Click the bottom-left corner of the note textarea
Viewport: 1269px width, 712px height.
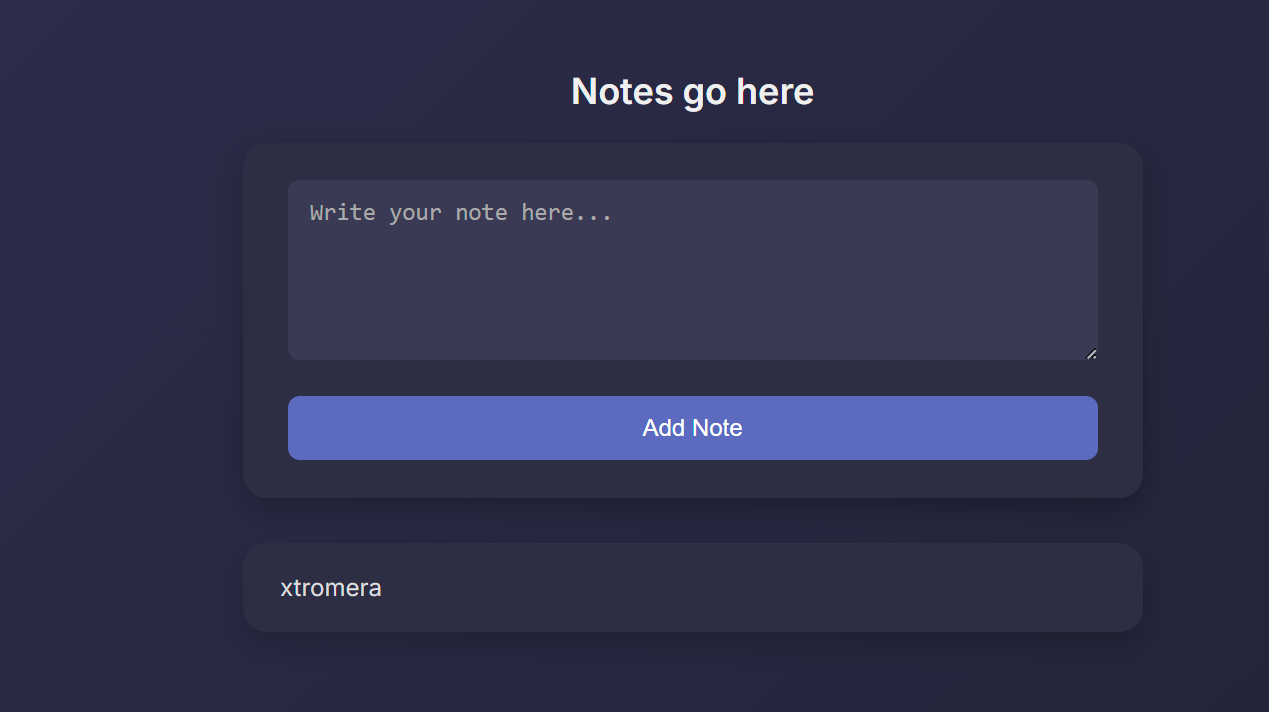[296, 352]
